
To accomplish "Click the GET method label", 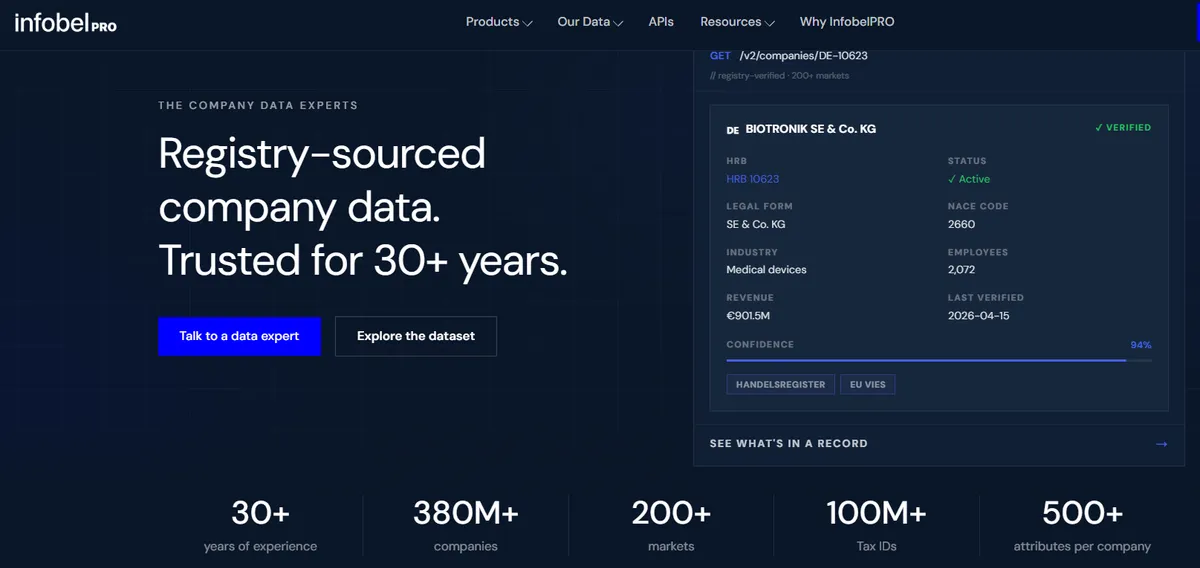I will pyautogui.click(x=720, y=56).
